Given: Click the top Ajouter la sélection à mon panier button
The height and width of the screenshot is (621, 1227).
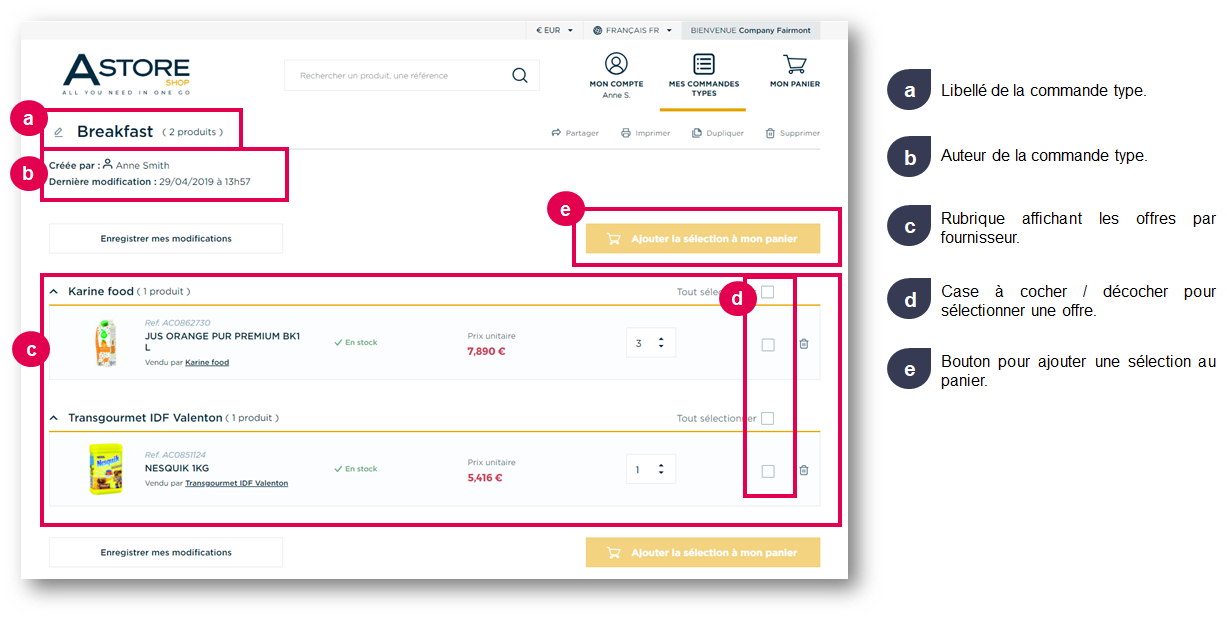Looking at the screenshot, I should (703, 239).
